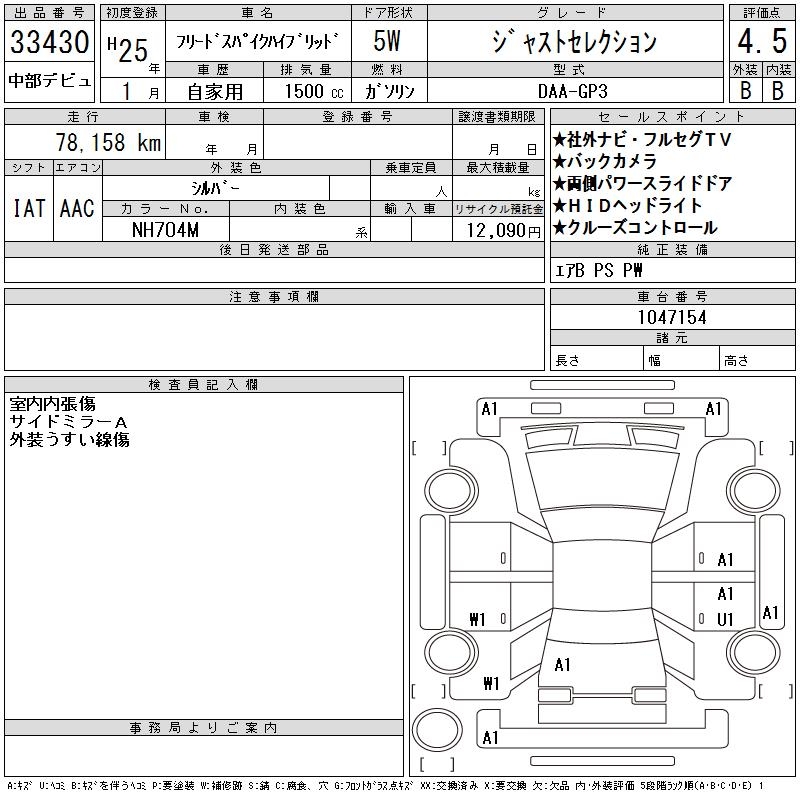The width and height of the screenshot is (800, 800).
Task: Select the ★HIDヘッドライト line
Action: (x=628, y=206)
